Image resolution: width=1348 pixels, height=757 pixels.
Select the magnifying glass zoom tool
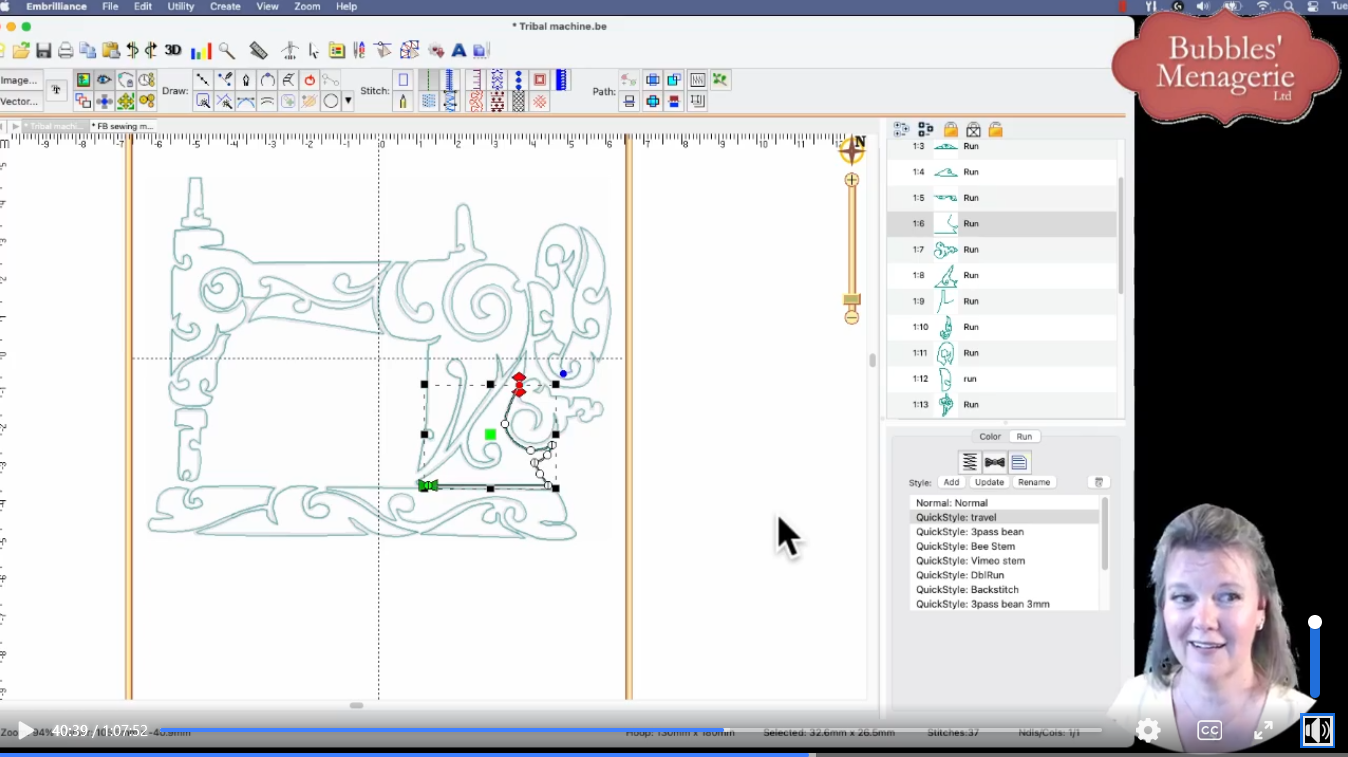click(x=227, y=50)
